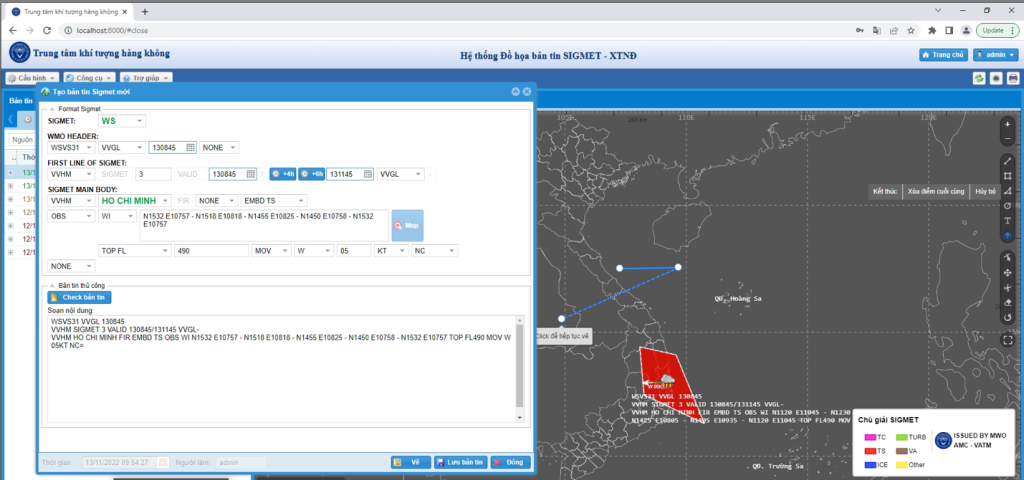Open the Trợ giúp menu
Image resolution: width=1024 pixels, height=480 pixels.
pyautogui.click(x=146, y=78)
